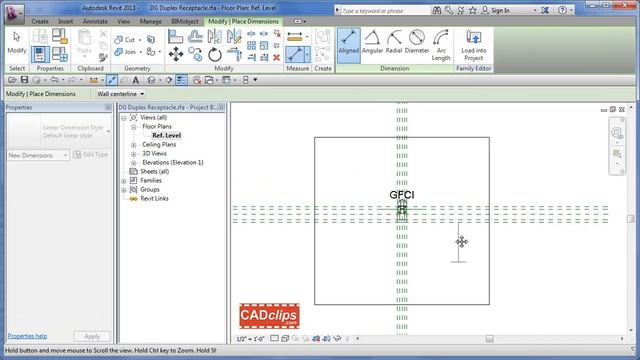Click the Apply button in Properties
The image size is (640, 360).
tap(92, 336)
